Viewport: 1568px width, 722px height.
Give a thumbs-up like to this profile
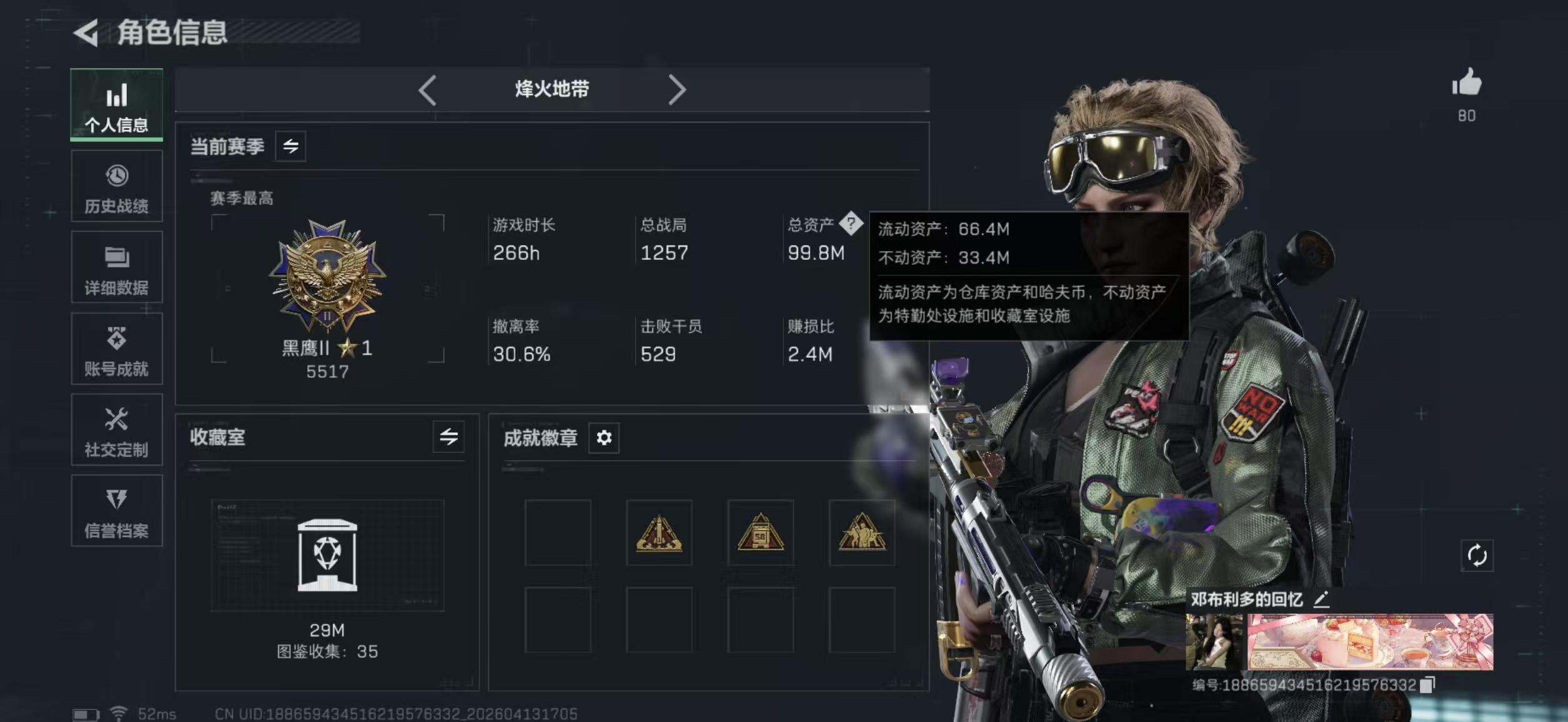[1466, 82]
